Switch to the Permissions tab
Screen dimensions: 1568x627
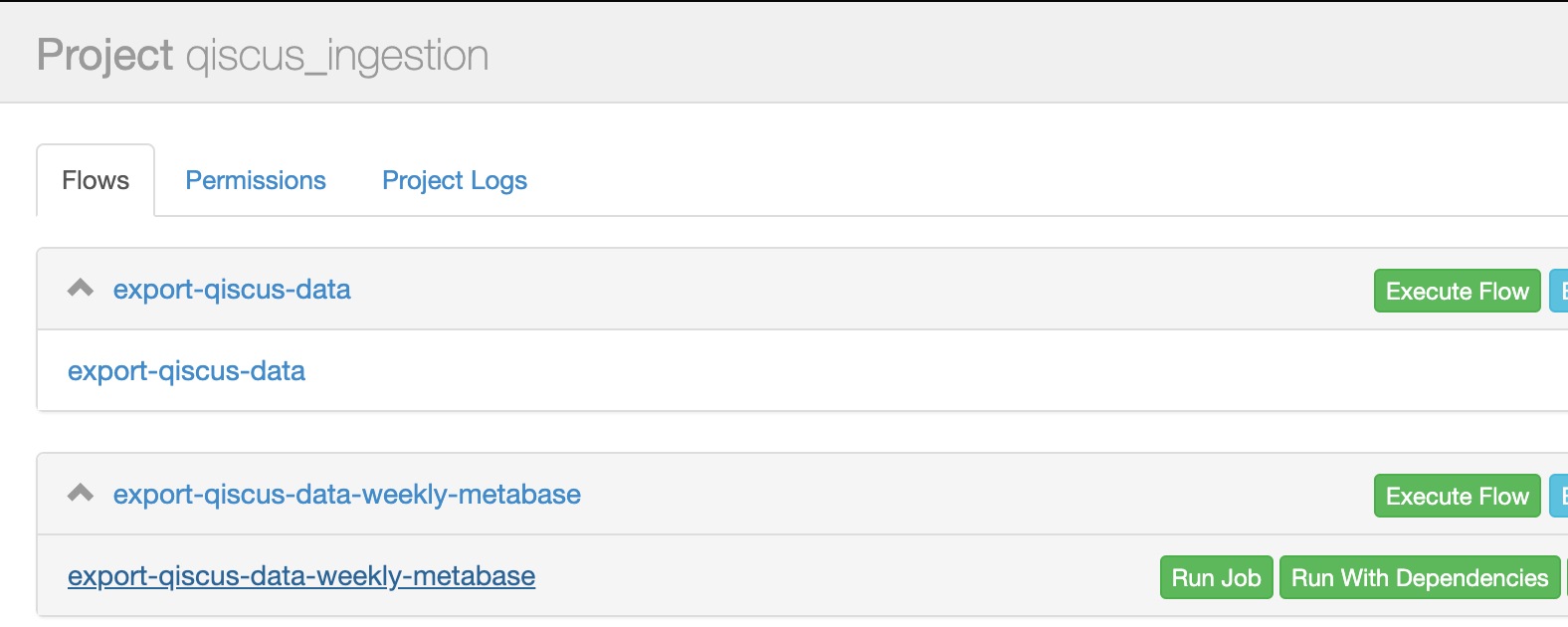tap(255, 180)
